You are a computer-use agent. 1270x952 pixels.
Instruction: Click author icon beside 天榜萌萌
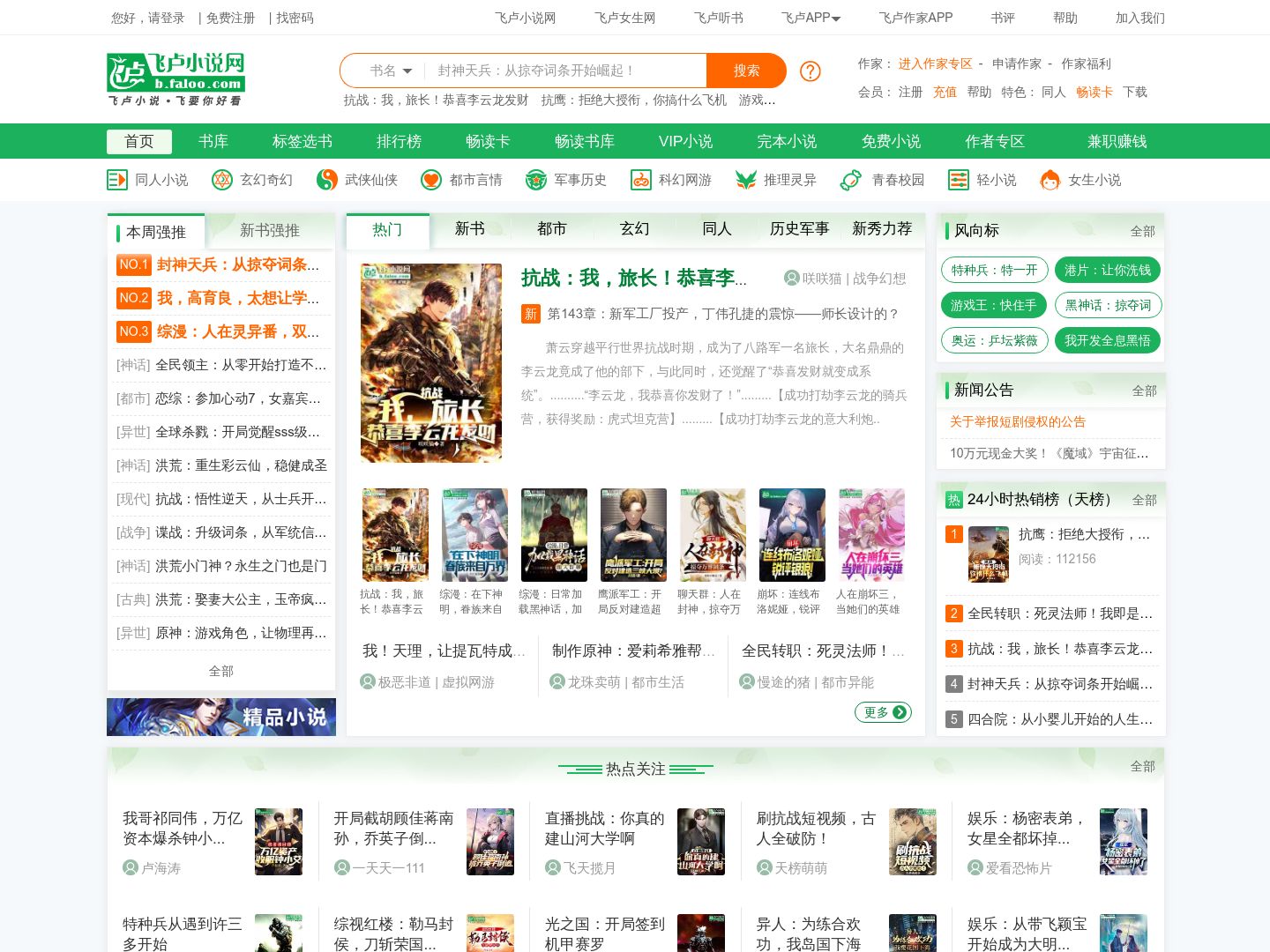pos(765,868)
